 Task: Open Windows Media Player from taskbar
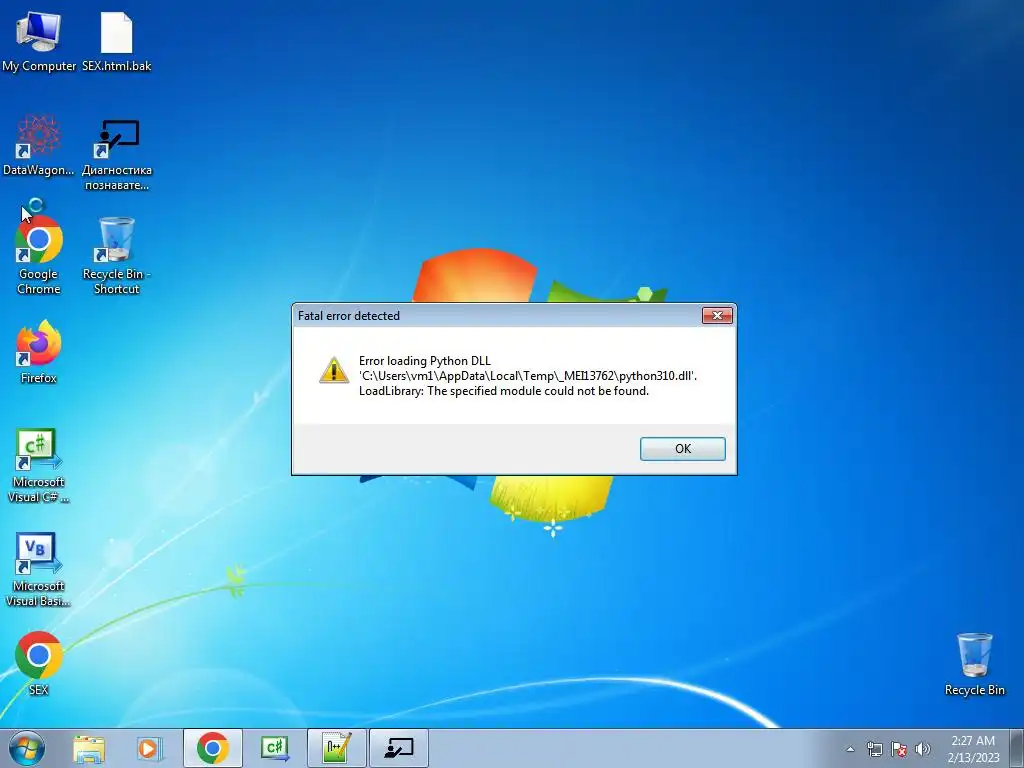pyautogui.click(x=150, y=748)
